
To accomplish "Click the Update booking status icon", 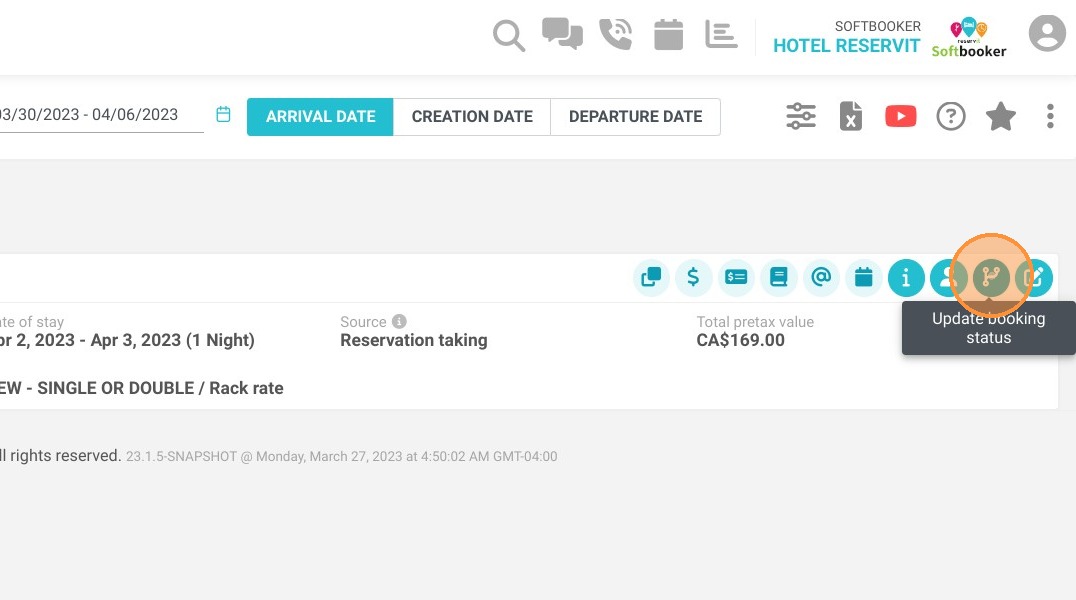I will (x=991, y=277).
